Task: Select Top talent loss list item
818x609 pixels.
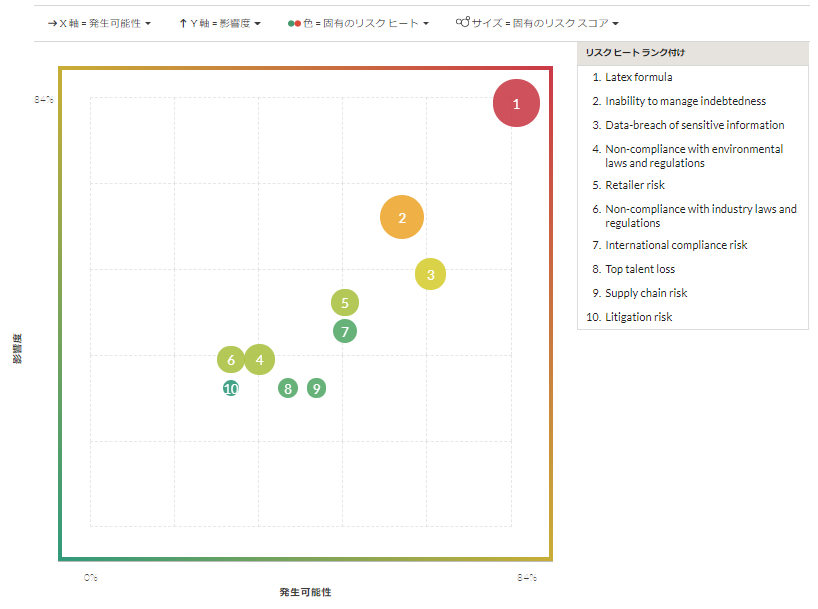Action: (x=639, y=269)
